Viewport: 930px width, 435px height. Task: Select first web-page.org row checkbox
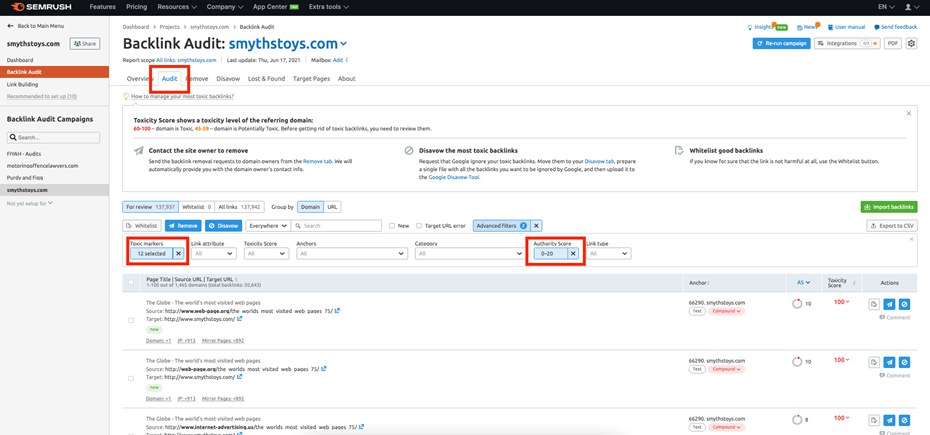click(131, 320)
